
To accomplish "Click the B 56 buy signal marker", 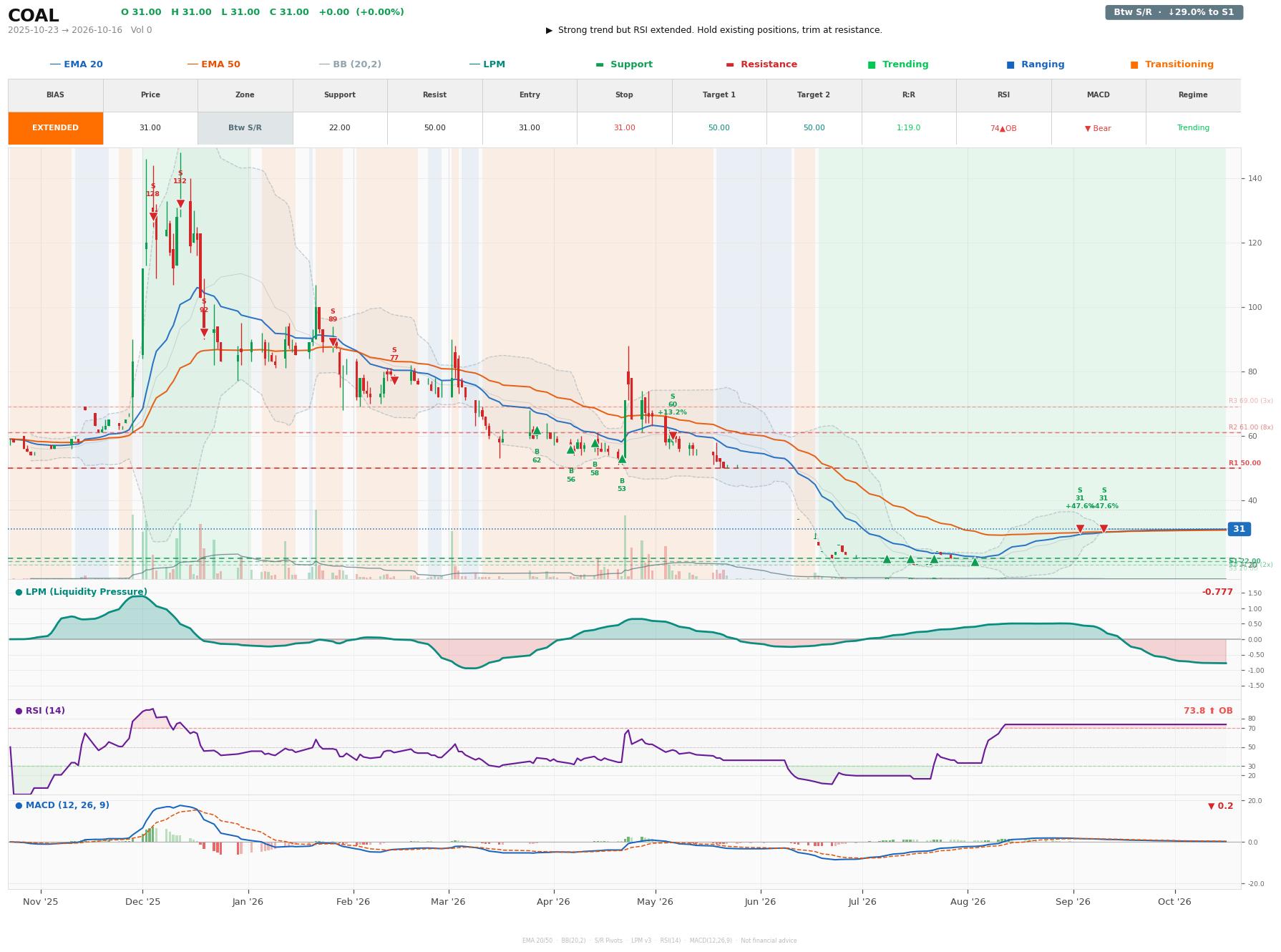I will click(571, 450).
